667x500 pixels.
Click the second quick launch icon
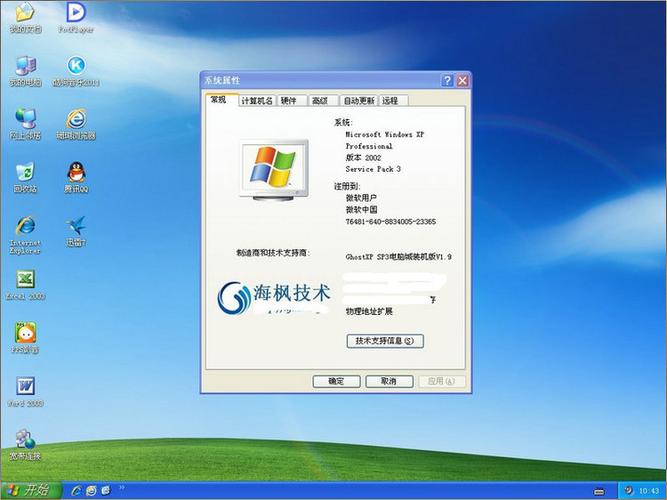[x=91, y=490]
